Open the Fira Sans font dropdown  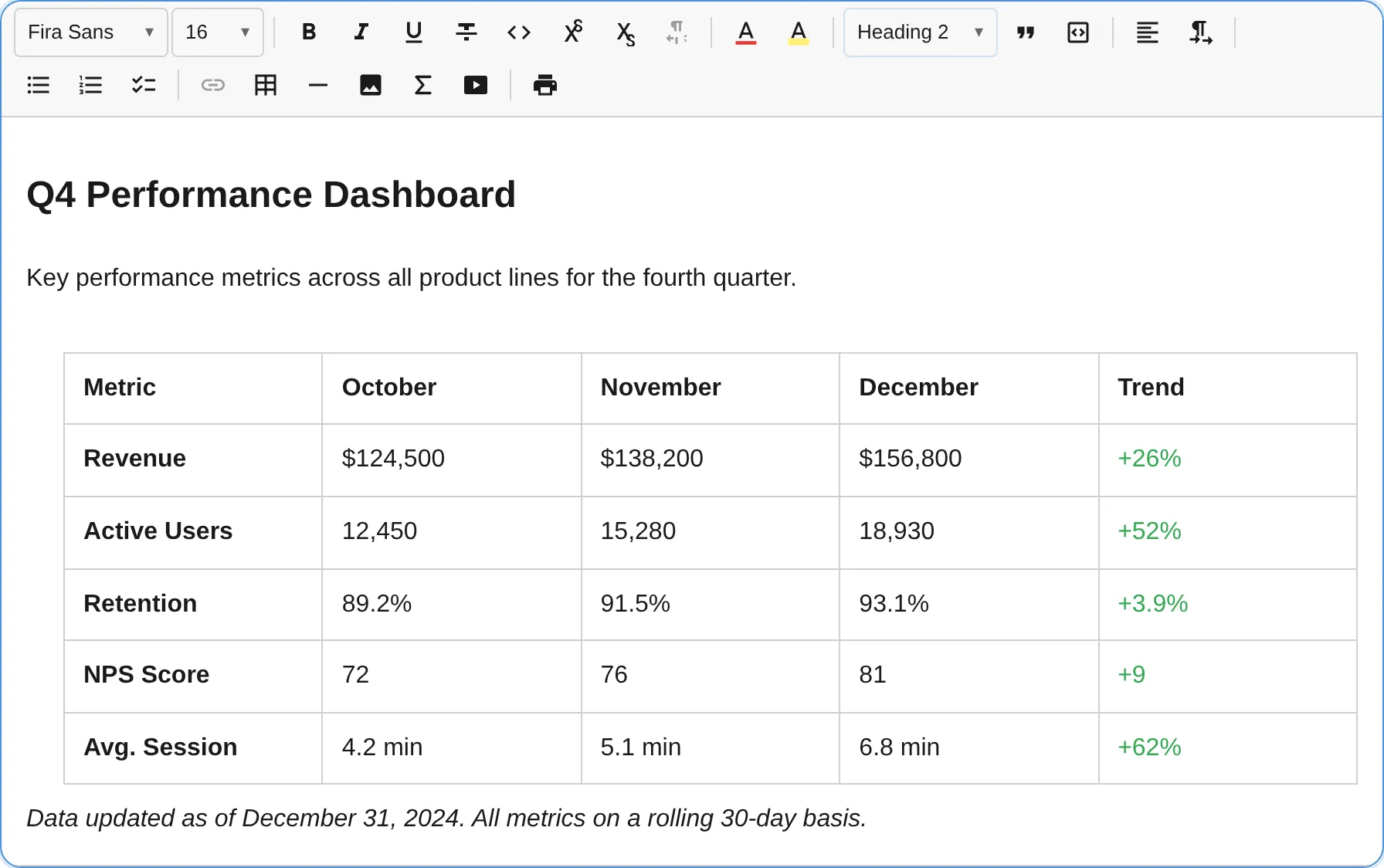click(x=91, y=32)
